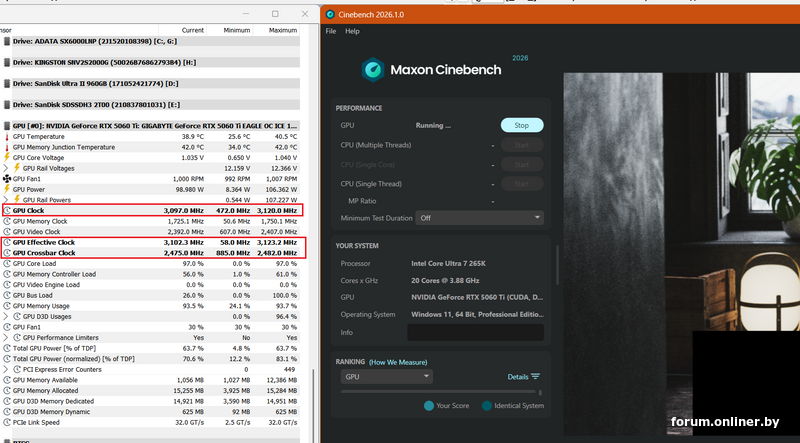Click the GPU Core Load row icon
800x443 pixels.
7,263
